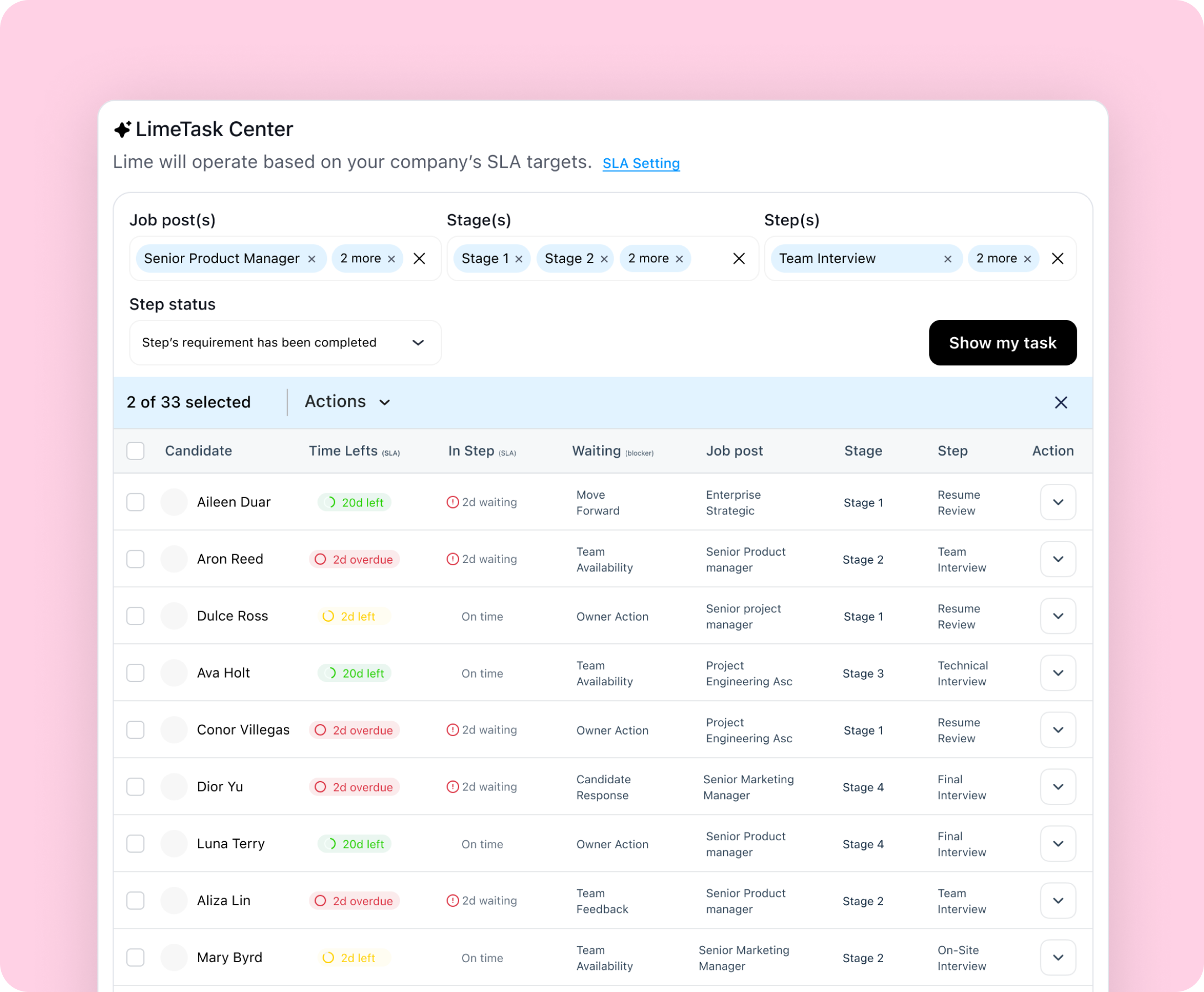Remove the Stage 1 filter chip

[x=518, y=259]
